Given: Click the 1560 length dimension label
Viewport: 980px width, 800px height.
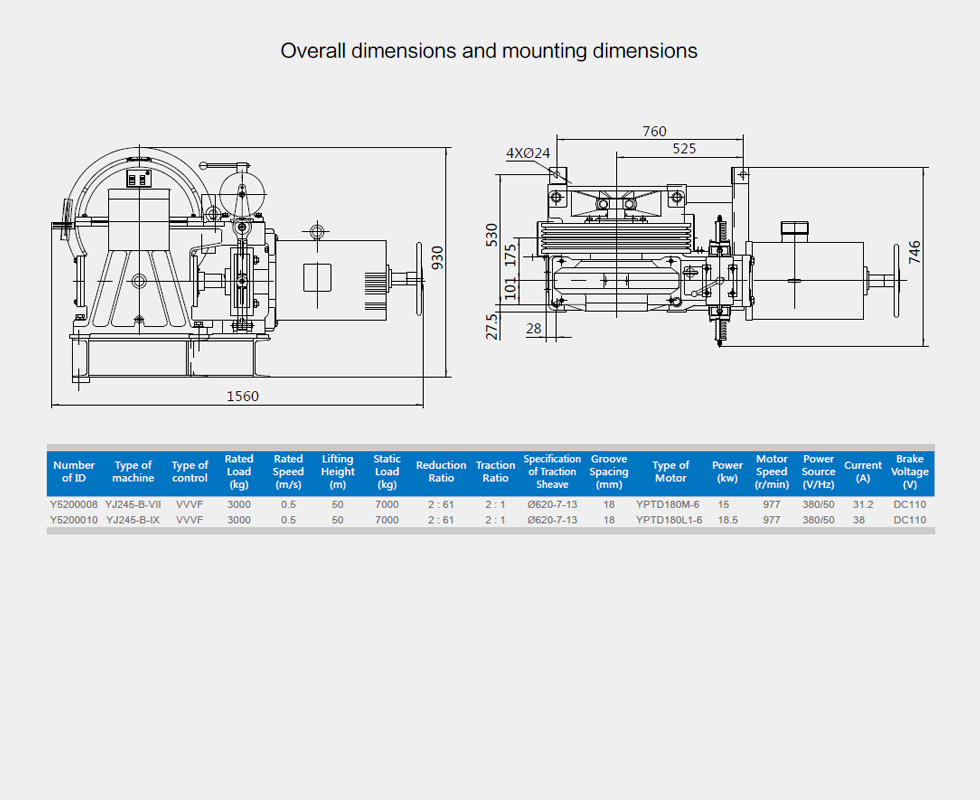Looking at the screenshot, I should coord(242,396).
